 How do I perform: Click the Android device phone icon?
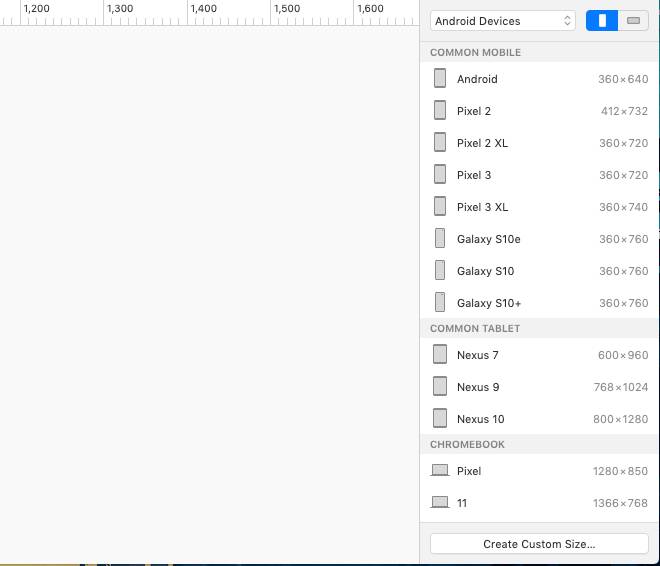(x=440, y=78)
